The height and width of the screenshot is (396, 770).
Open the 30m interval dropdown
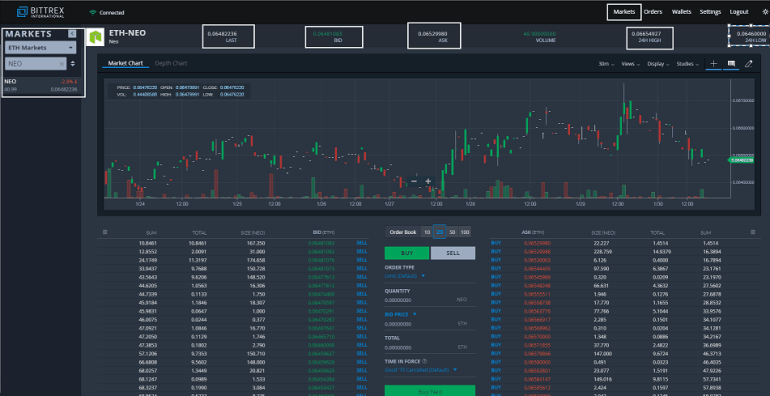(606, 64)
